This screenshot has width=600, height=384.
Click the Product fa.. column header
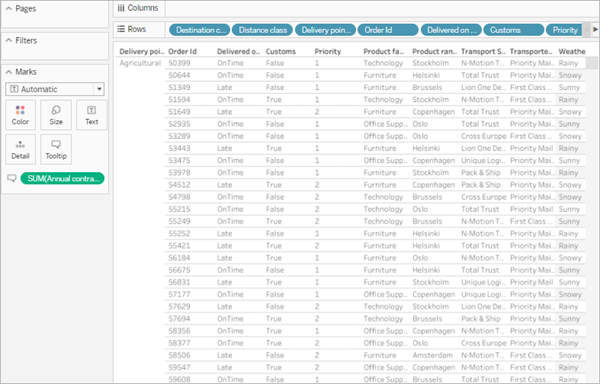(383, 51)
